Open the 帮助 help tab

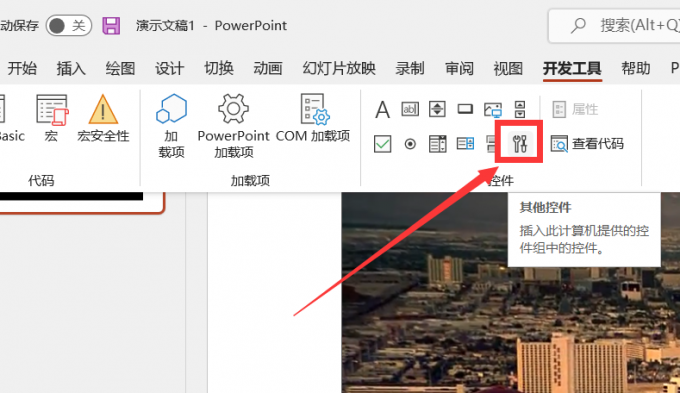click(x=636, y=68)
